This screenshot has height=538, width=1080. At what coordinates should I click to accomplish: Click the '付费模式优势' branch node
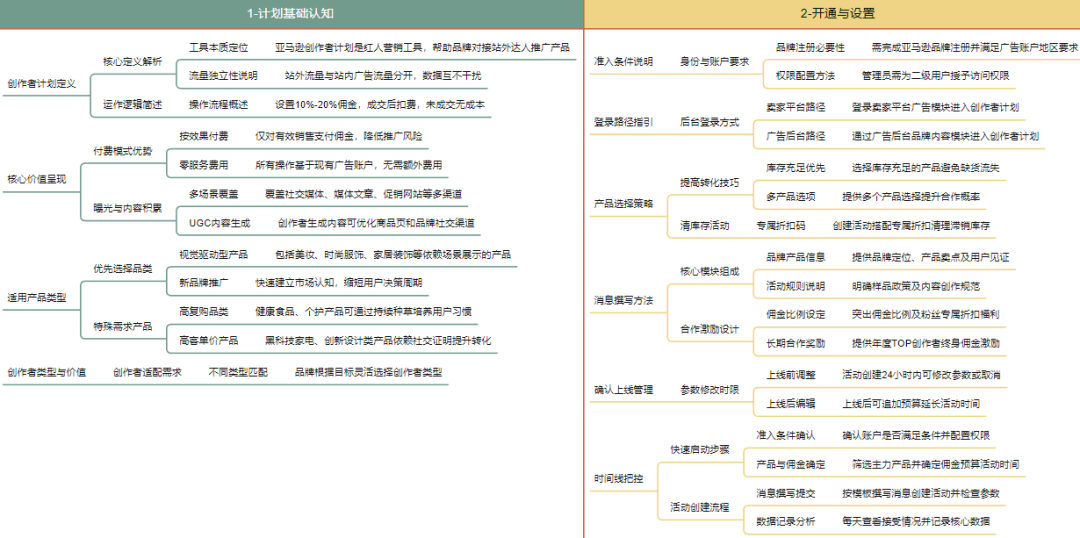123,151
